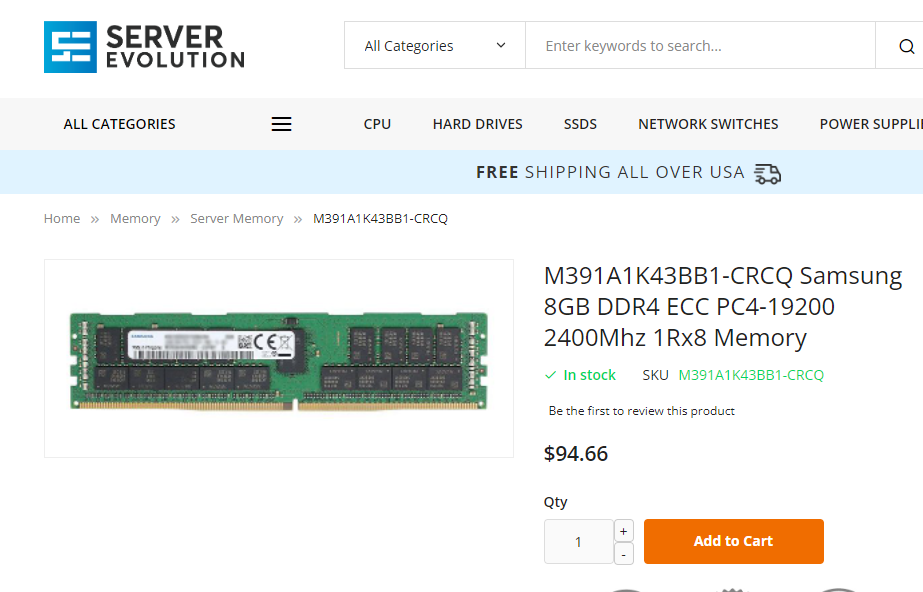Open the Memory breadcrumb link
This screenshot has height=592, width=923.
point(135,218)
